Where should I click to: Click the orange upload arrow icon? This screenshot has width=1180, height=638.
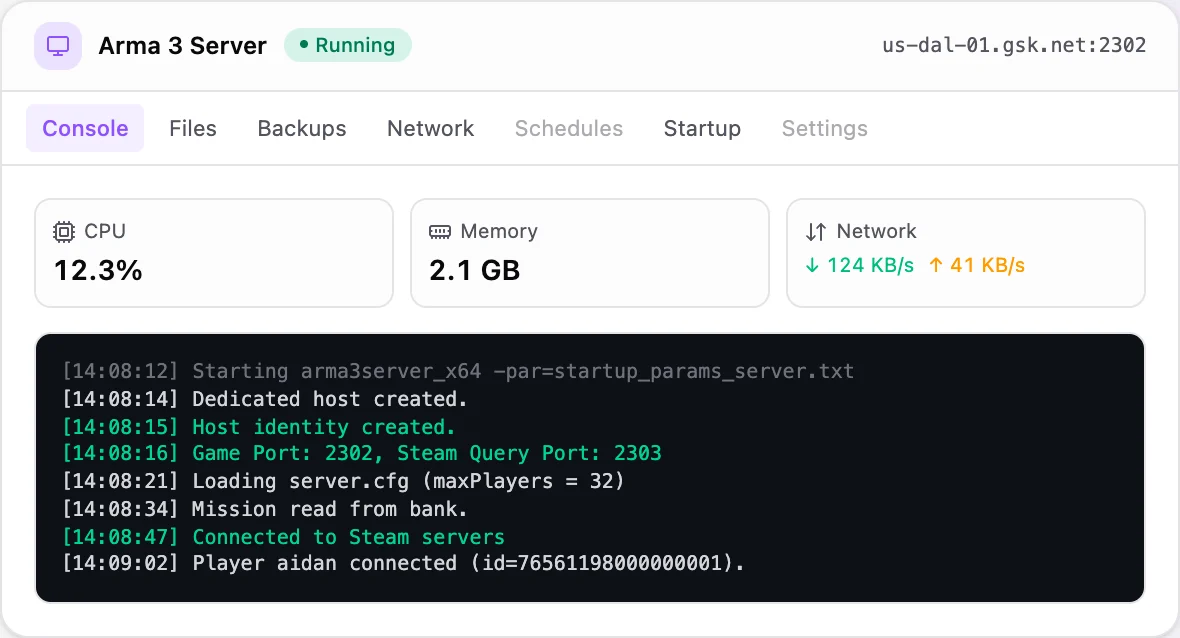pyautogui.click(x=935, y=265)
